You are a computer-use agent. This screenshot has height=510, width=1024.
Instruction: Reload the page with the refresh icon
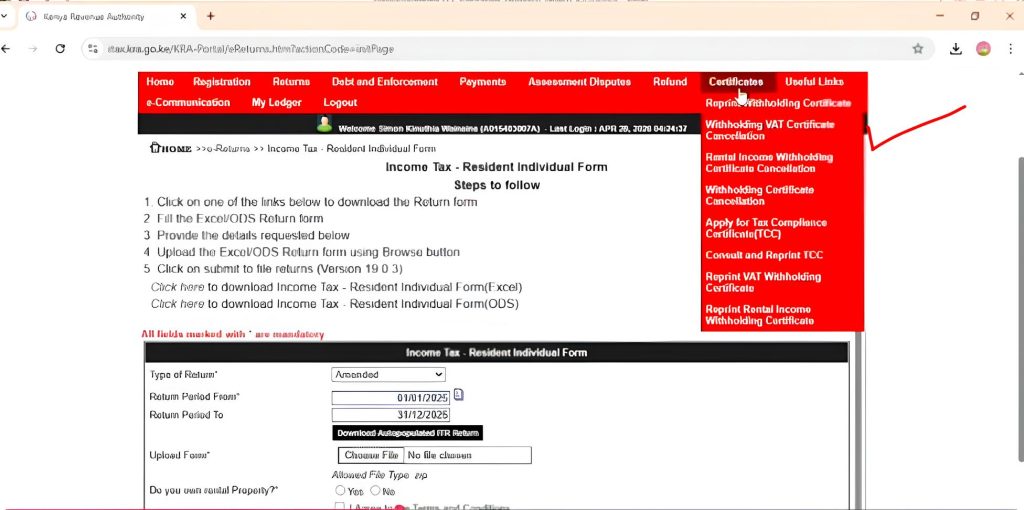pyautogui.click(x=60, y=48)
